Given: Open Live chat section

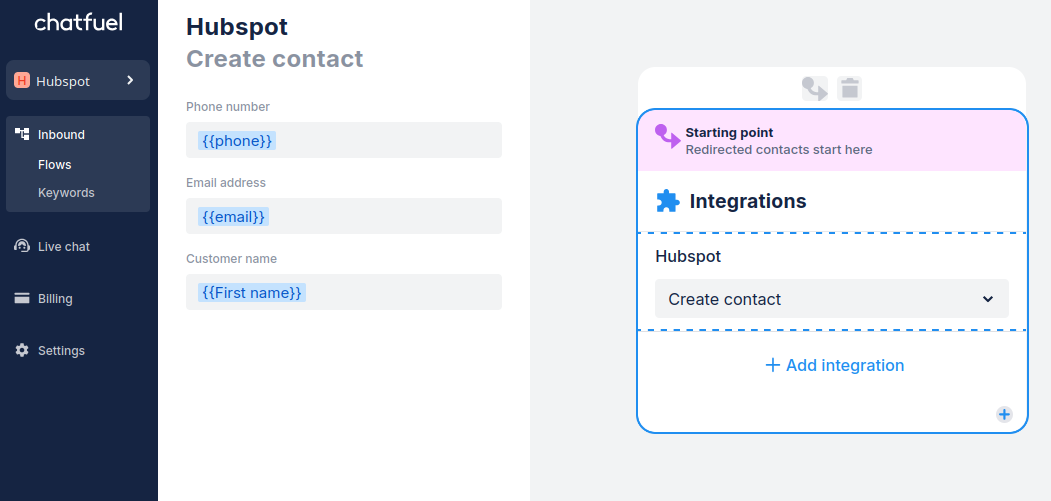Looking at the screenshot, I should [64, 246].
